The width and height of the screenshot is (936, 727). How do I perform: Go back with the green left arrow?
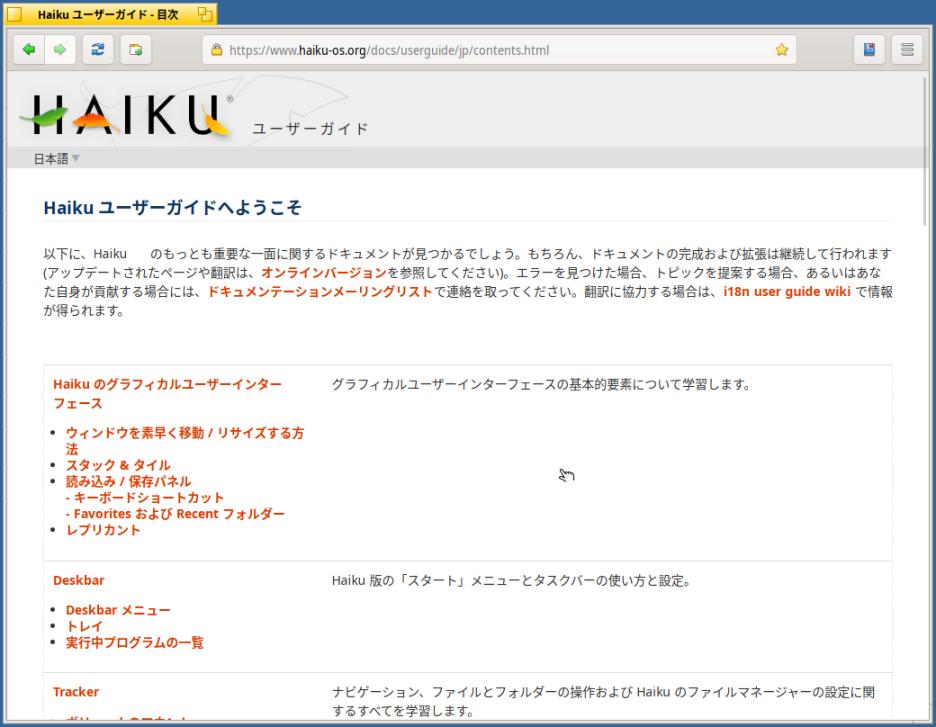[x=29, y=50]
